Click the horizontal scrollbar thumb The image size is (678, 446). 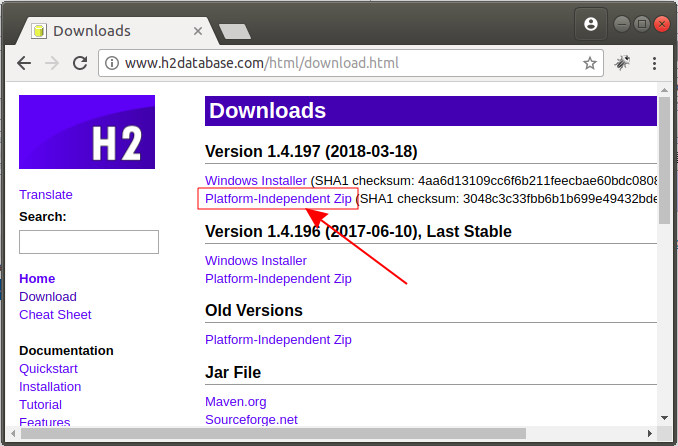coord(273,433)
